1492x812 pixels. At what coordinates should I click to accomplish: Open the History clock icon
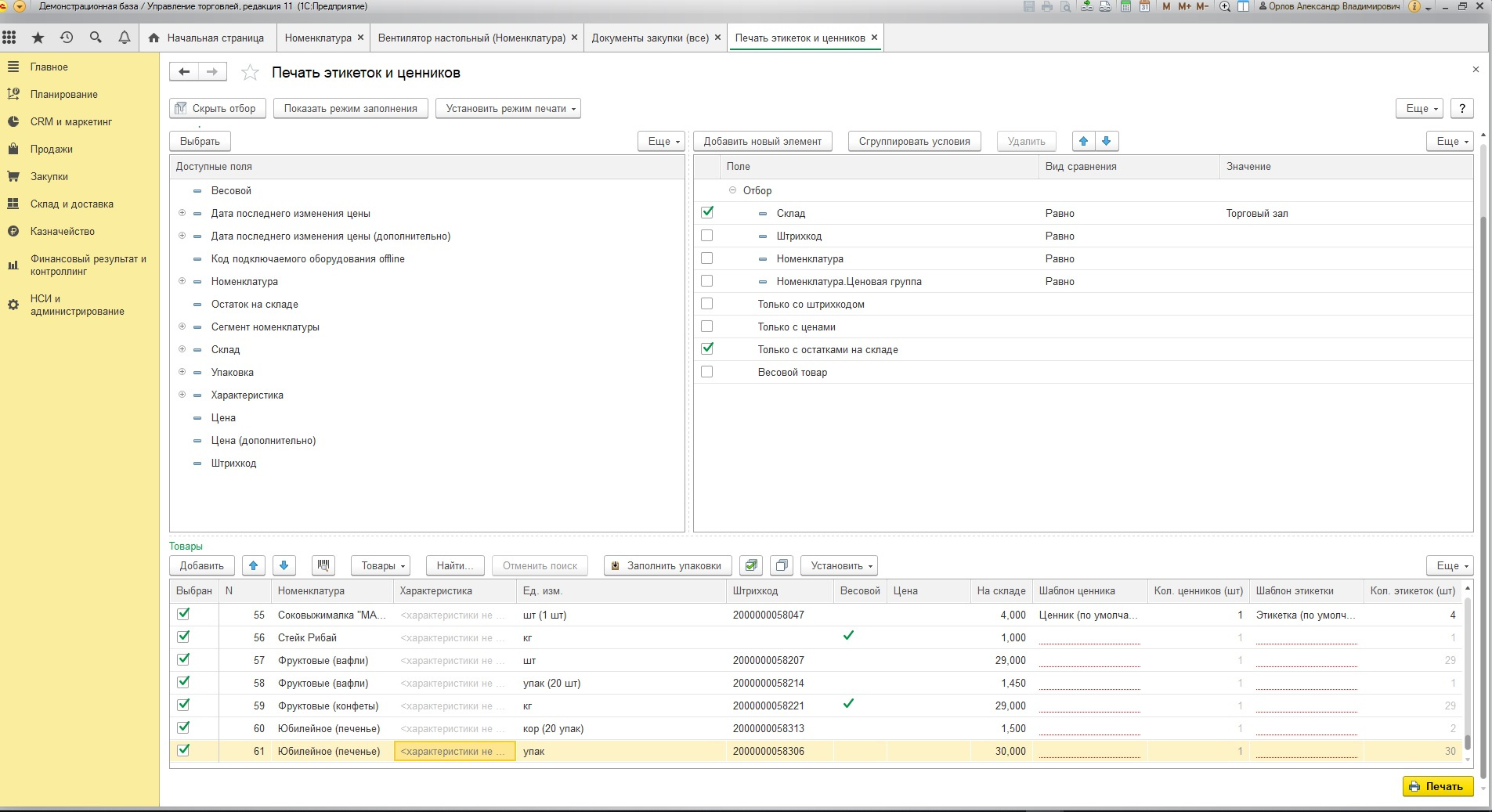tap(67, 38)
